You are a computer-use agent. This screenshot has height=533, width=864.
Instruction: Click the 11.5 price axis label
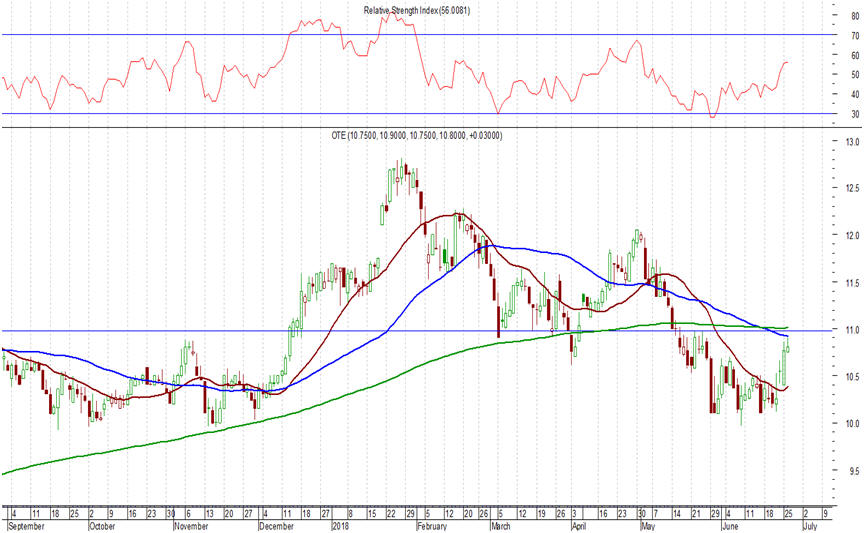(852, 283)
